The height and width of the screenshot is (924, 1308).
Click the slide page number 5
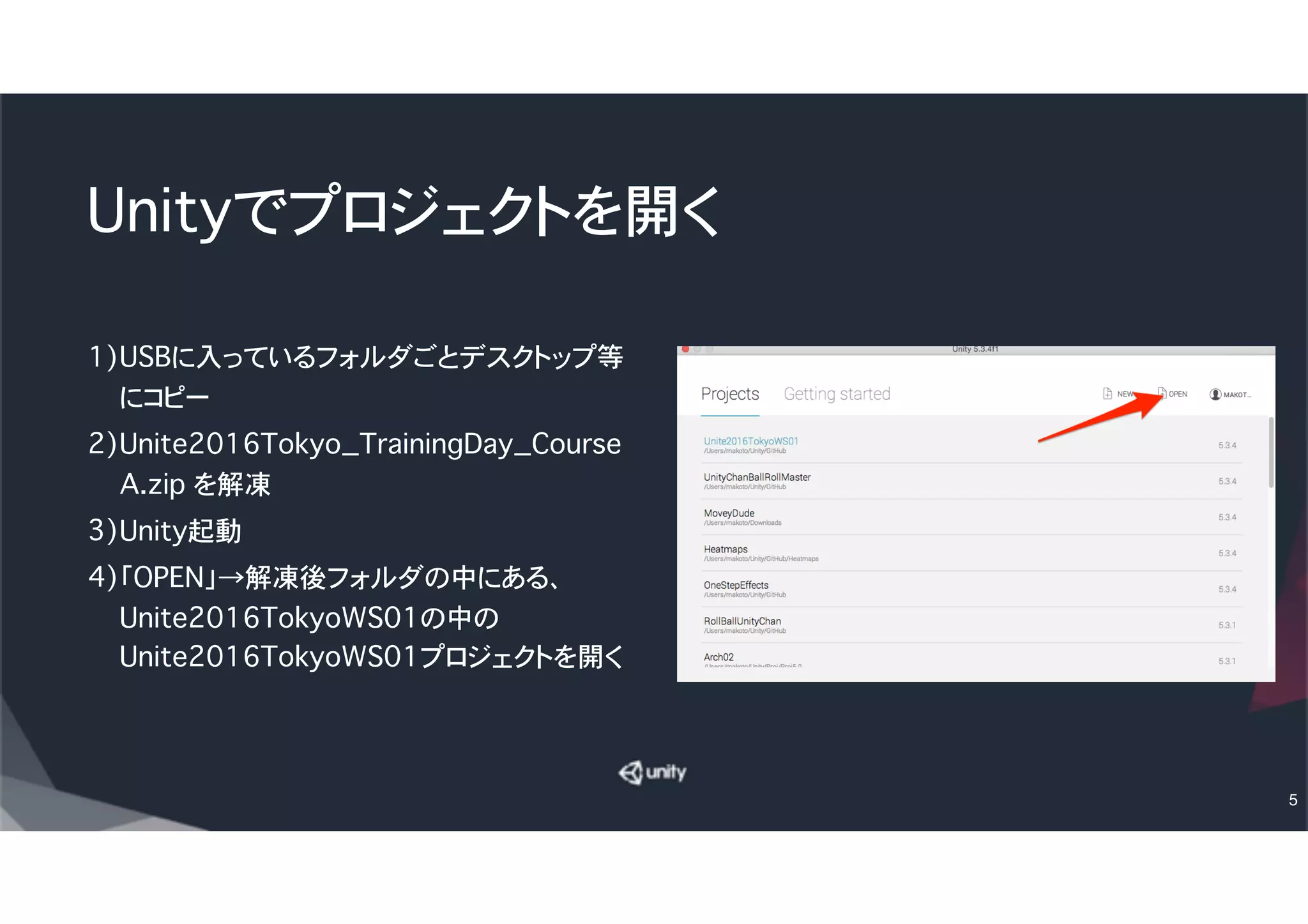[x=1293, y=800]
